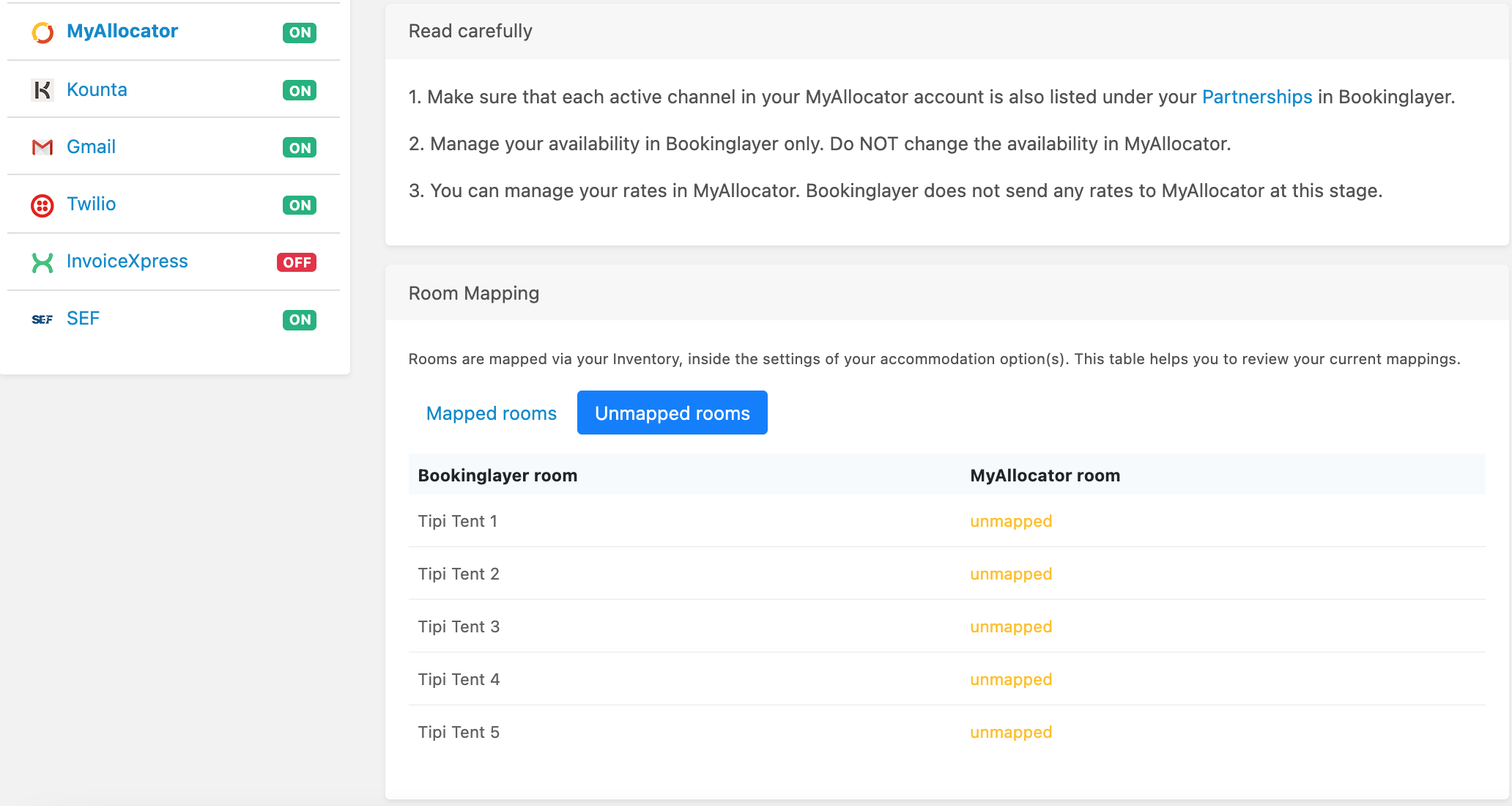The width and height of the screenshot is (1512, 806).
Task: Toggle the Kounta ON badge
Action: [x=300, y=90]
